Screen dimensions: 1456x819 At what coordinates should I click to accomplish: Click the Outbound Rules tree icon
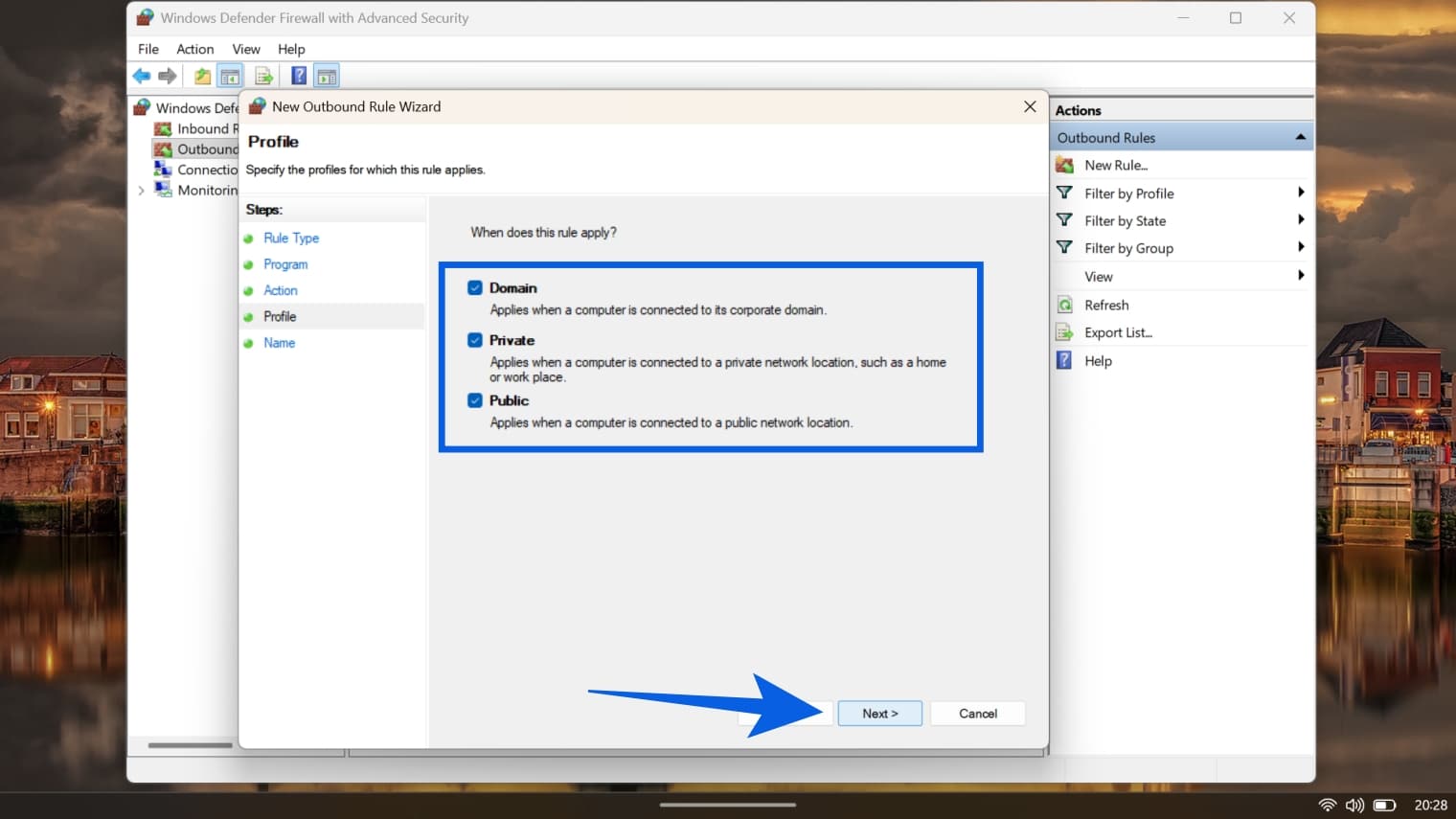tap(163, 148)
